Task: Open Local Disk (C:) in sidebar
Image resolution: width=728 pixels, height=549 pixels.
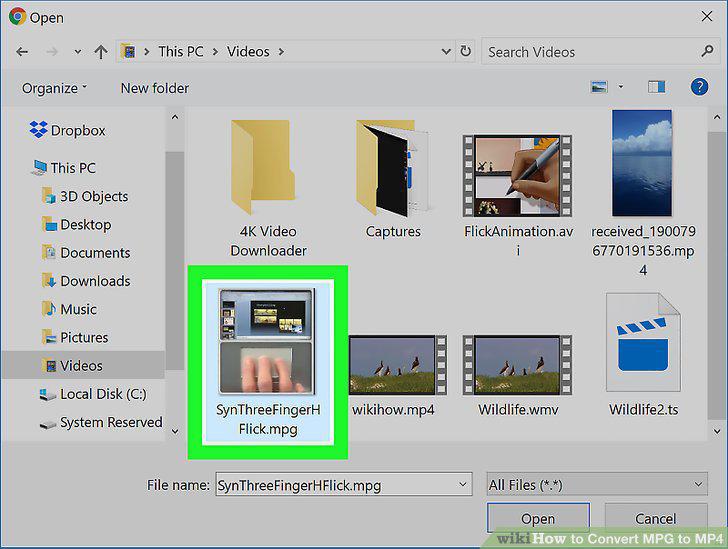Action: [93, 394]
